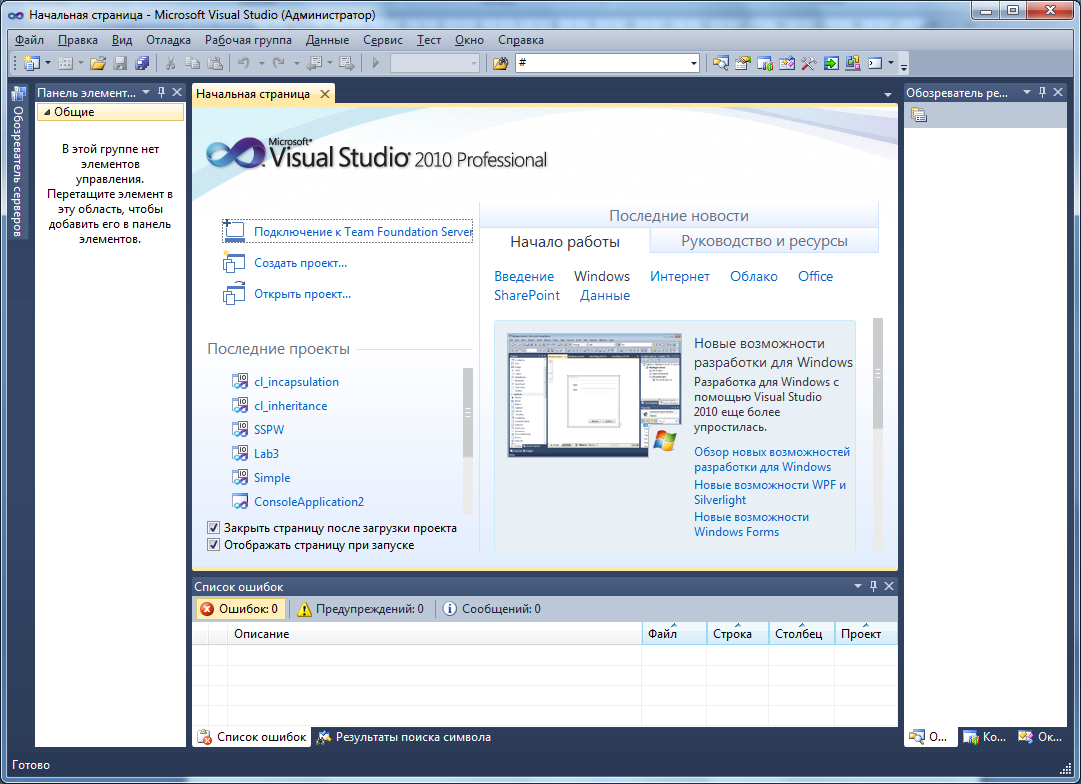Open the Properties Window toolbar icon
Viewport: 1081px width, 784px height.
742,63
